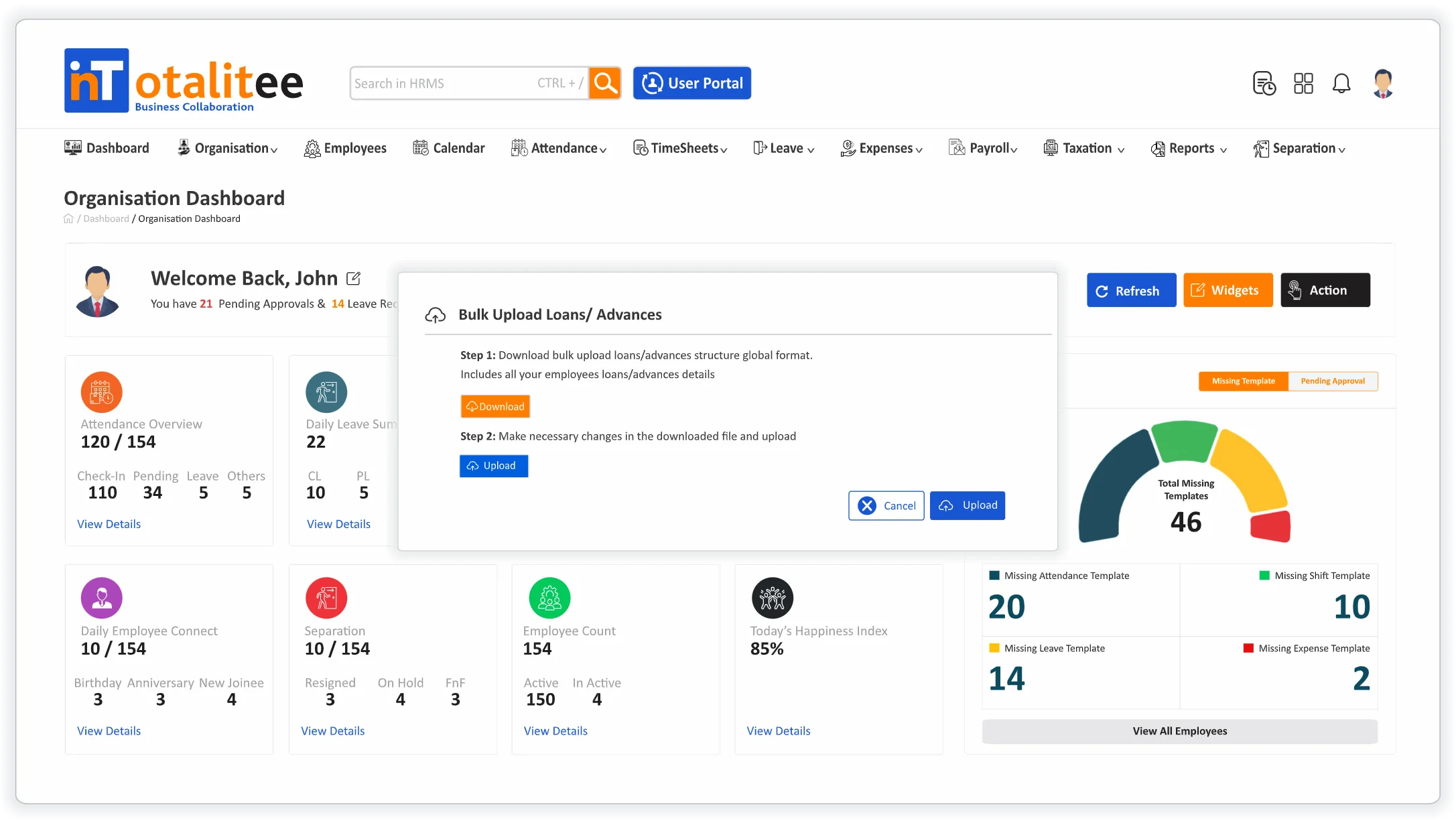Viewport: 1456px width, 823px height.
Task: Switch to the Missing Template toggle
Action: 1243,381
